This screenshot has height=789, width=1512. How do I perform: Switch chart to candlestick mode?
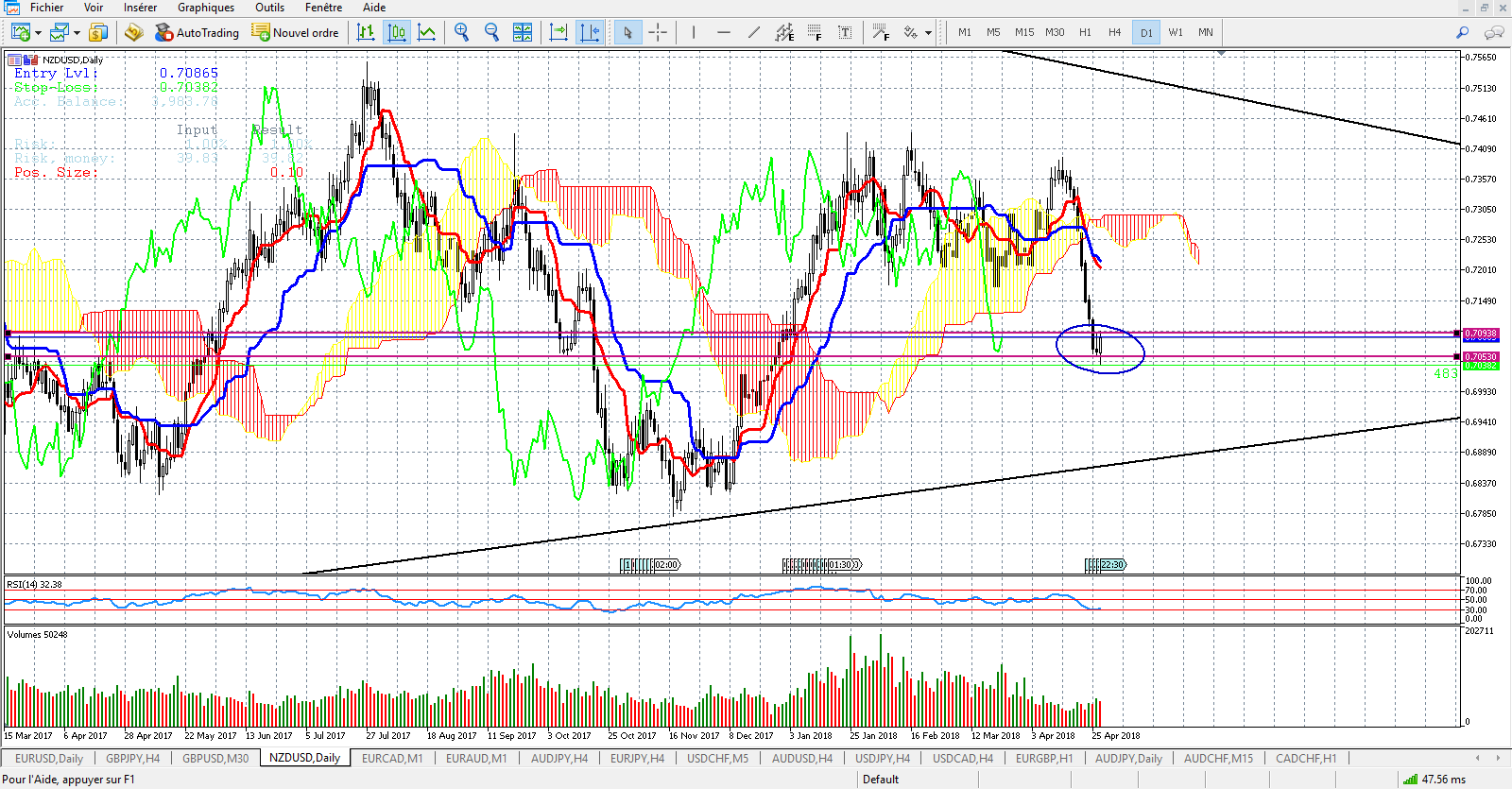click(397, 32)
